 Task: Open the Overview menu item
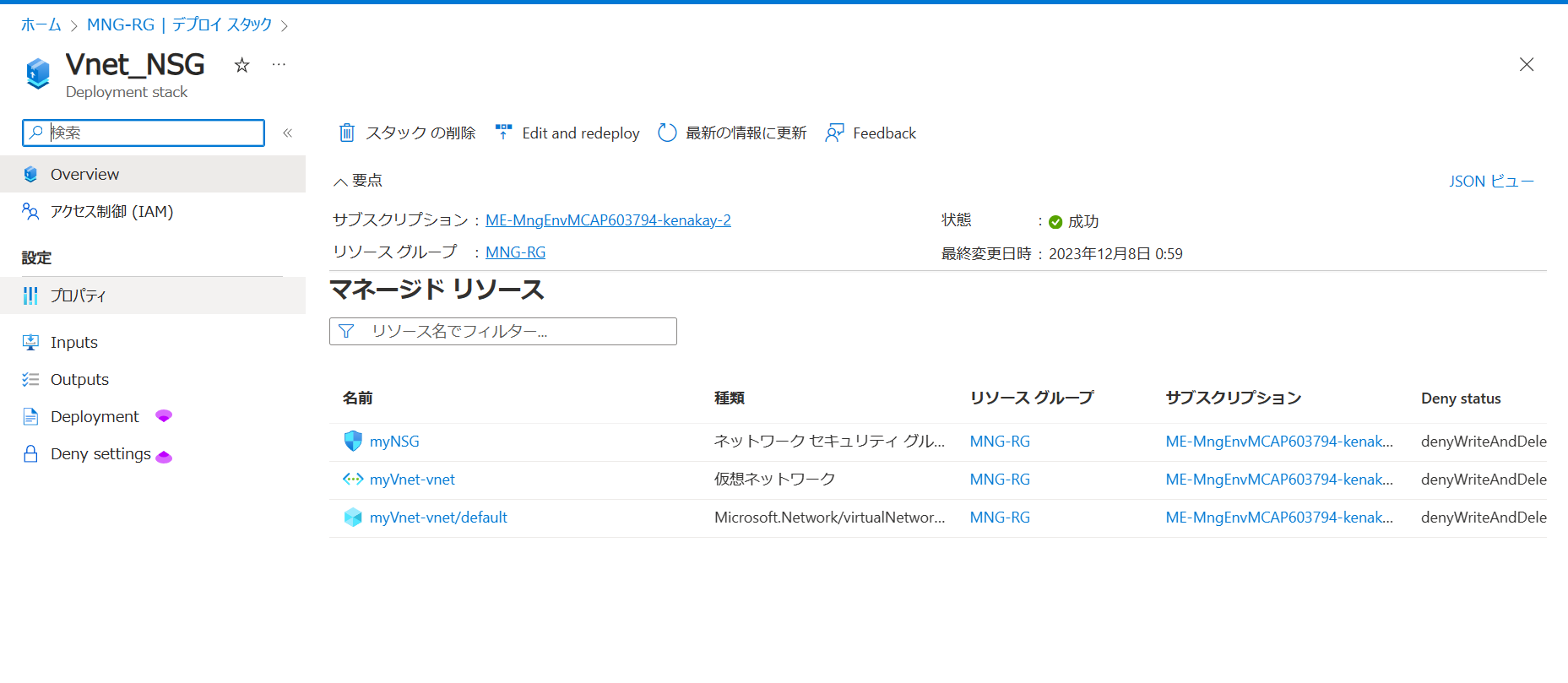[x=153, y=174]
